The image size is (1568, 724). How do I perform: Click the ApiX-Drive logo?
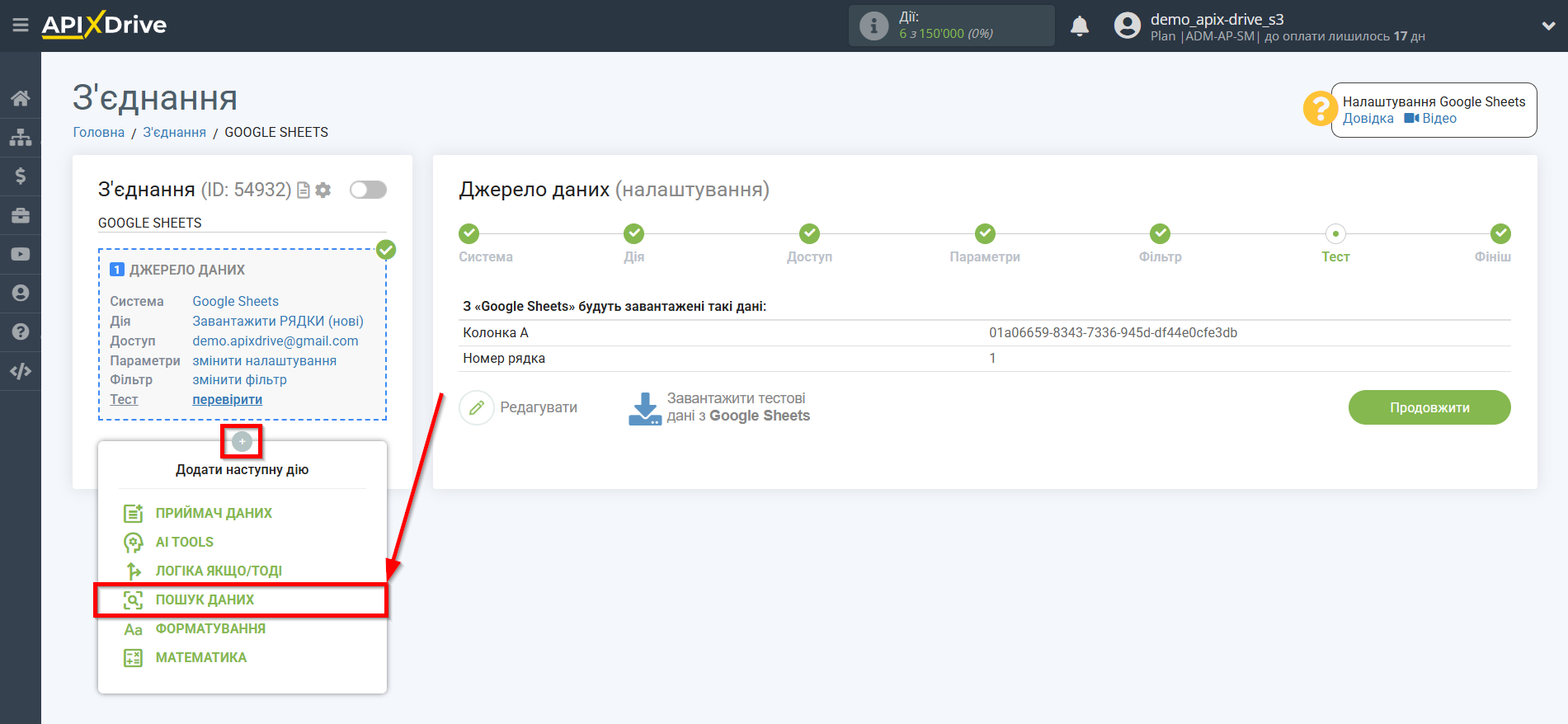pos(104,25)
